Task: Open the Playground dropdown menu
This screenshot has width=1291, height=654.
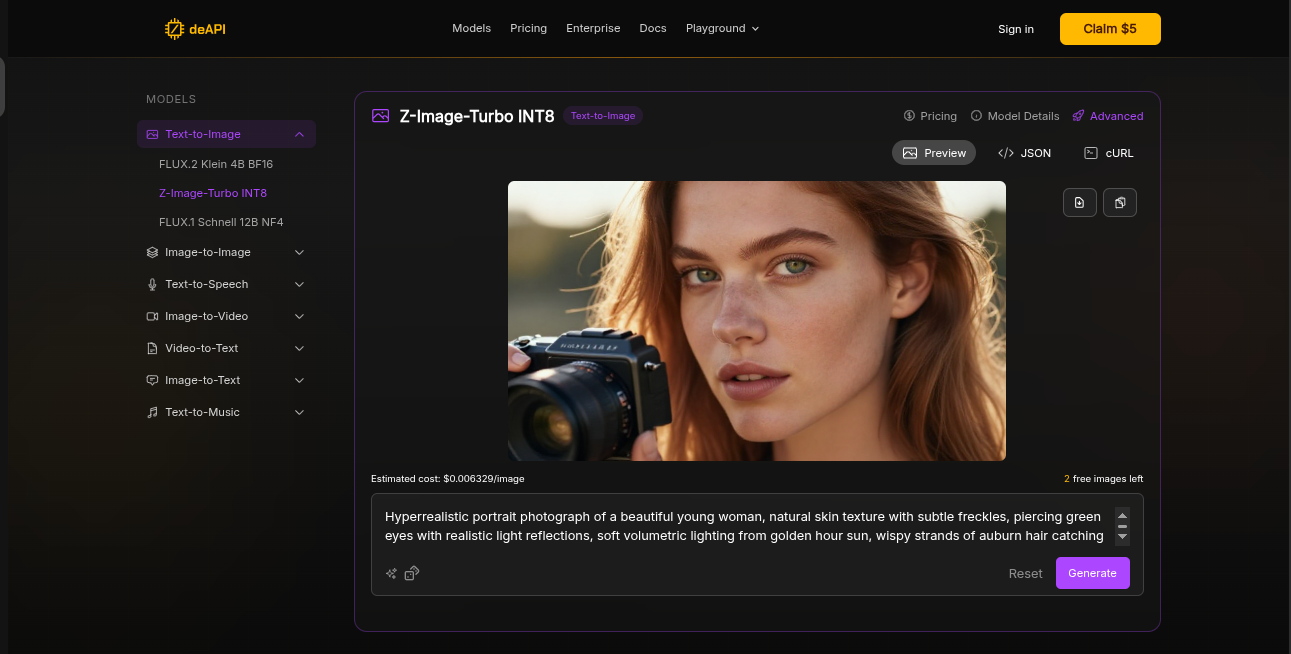Action: pos(722,29)
